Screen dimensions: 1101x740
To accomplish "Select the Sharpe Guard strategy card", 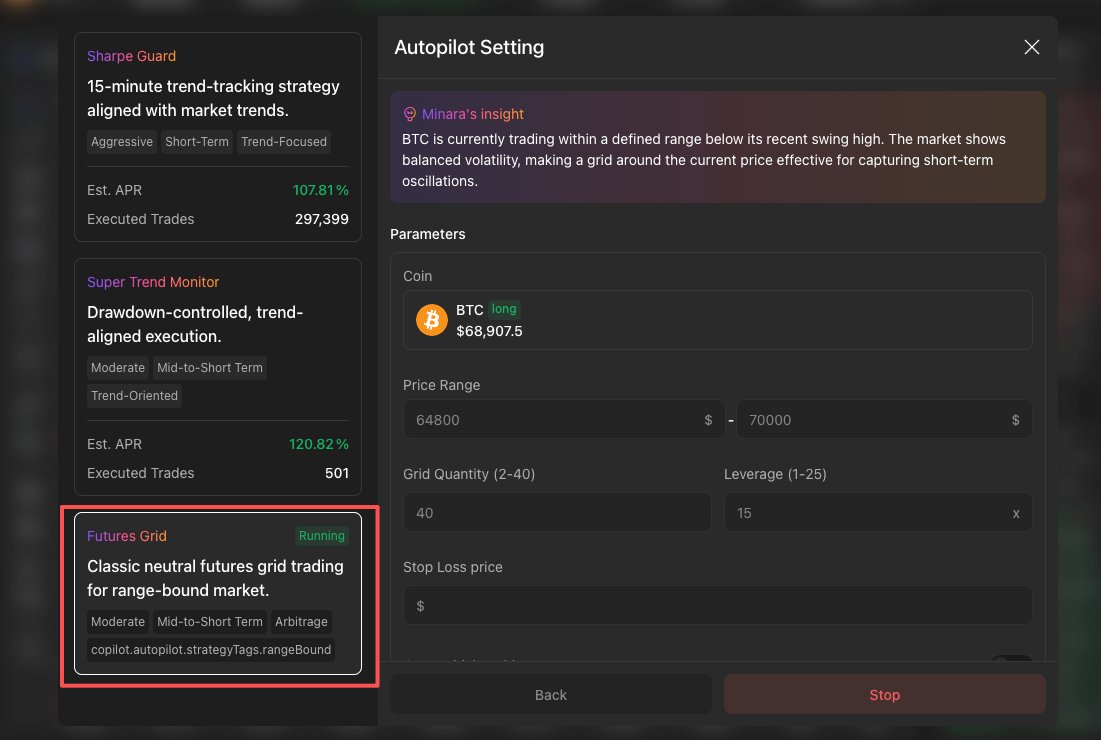I will (218, 137).
